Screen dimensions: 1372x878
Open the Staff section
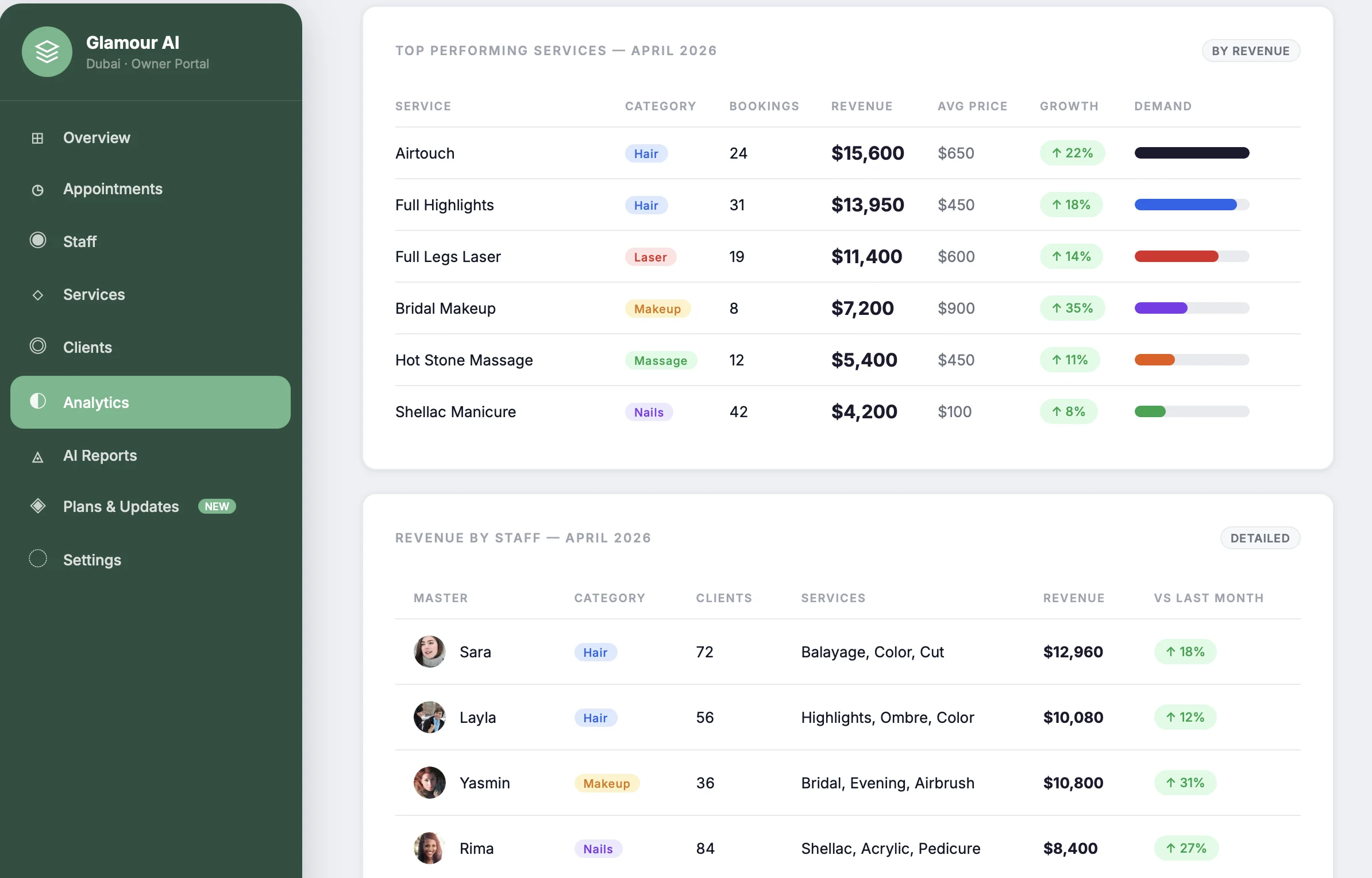coord(151,241)
